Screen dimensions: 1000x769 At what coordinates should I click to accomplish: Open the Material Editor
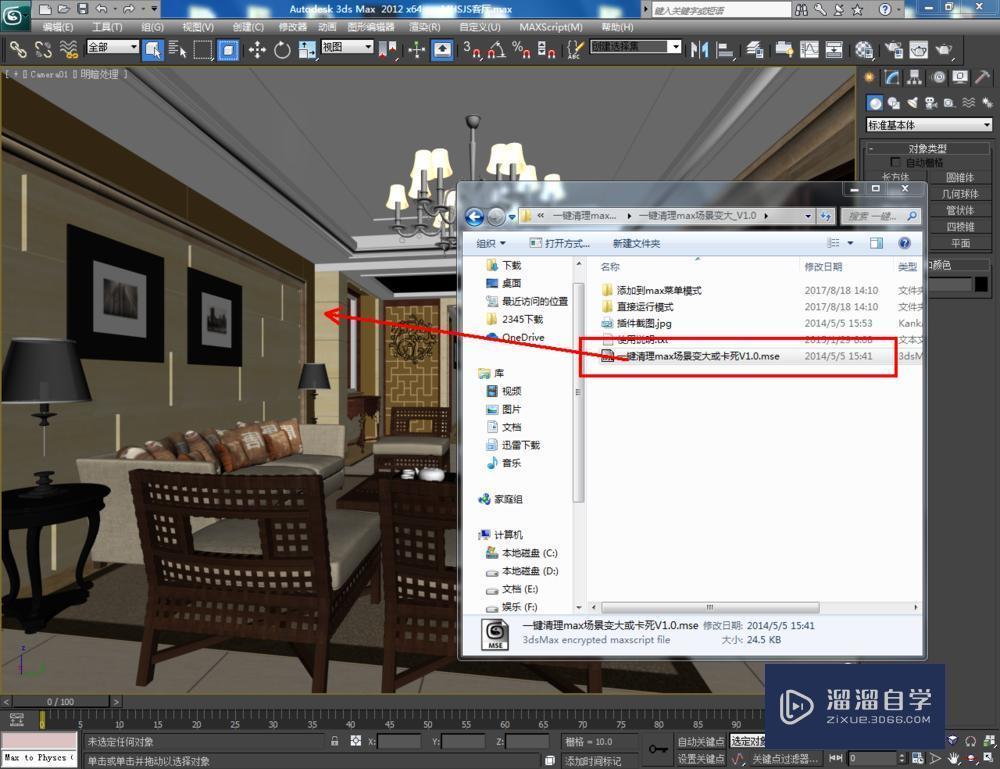[x=864, y=50]
